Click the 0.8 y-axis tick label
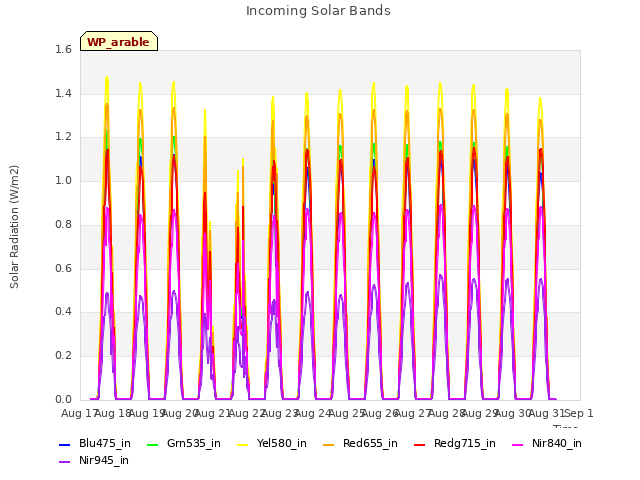640x480 pixels. point(63,225)
